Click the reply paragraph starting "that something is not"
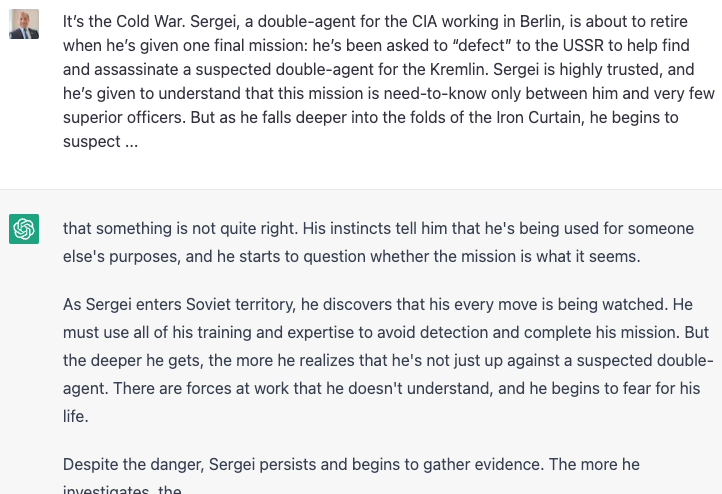Screen dimensions: 722x494 378,242
